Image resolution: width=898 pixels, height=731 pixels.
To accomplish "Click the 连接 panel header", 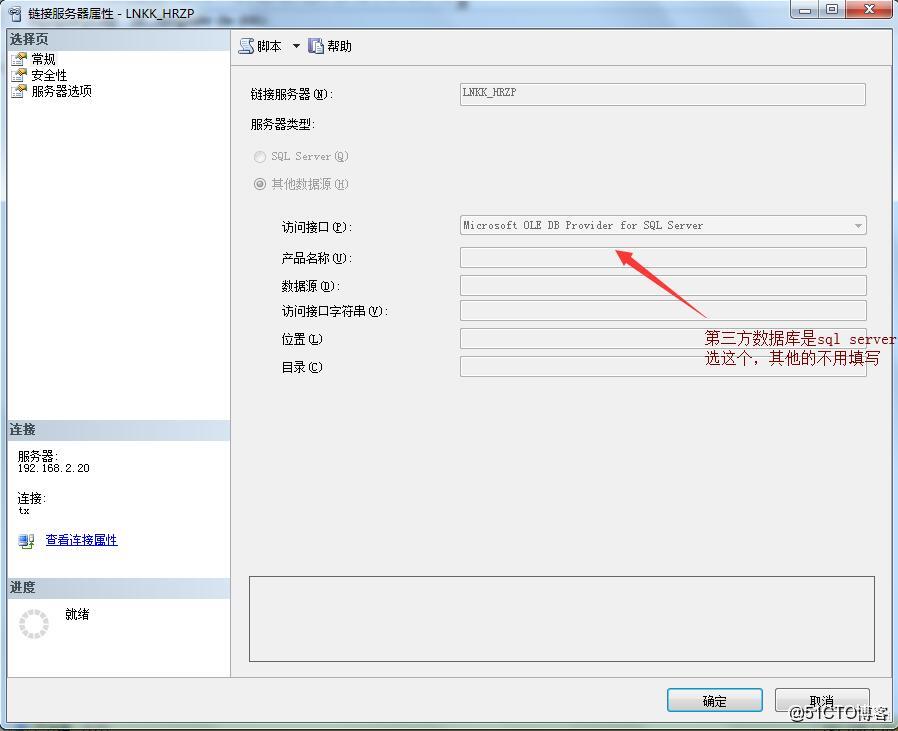I will 119,430.
